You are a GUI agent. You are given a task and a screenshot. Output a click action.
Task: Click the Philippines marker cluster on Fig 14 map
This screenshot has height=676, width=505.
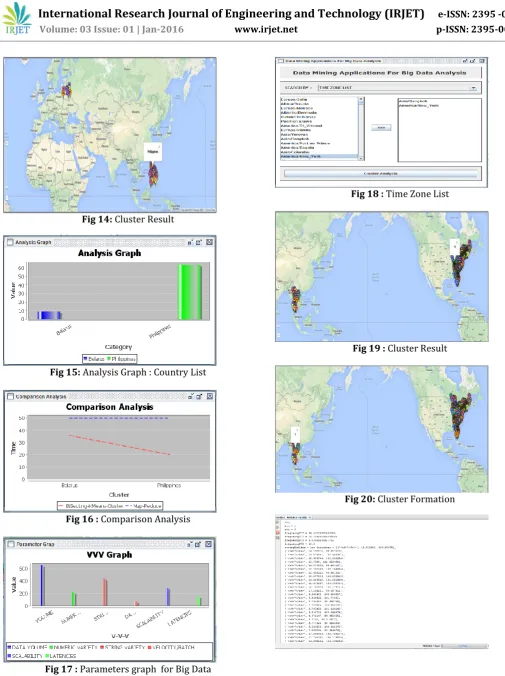tap(153, 173)
